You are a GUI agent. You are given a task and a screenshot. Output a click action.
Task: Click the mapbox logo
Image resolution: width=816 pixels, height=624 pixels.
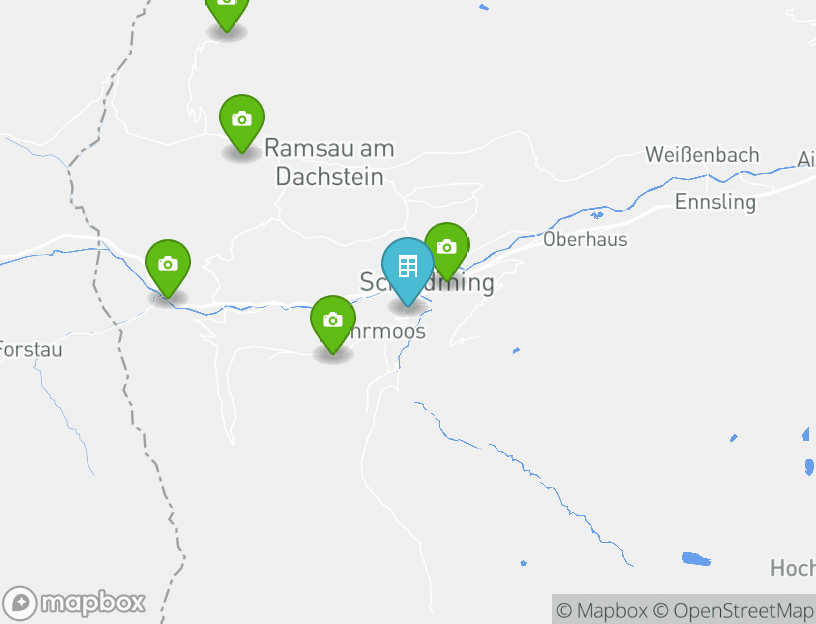pos(73,604)
